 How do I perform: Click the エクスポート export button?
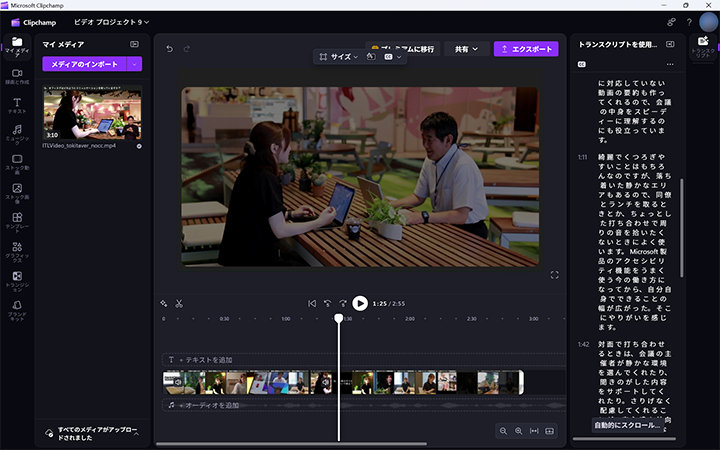[x=526, y=49]
